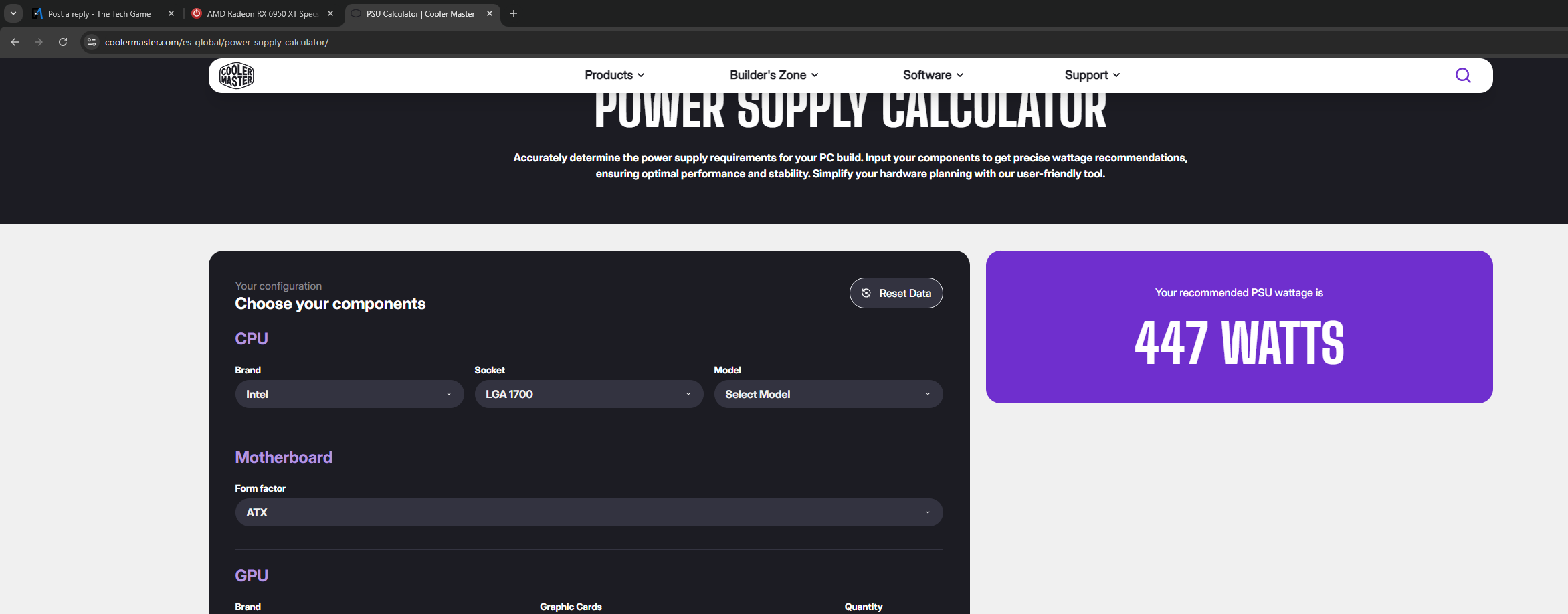Open the tab search dropdown arrow

tap(13, 13)
